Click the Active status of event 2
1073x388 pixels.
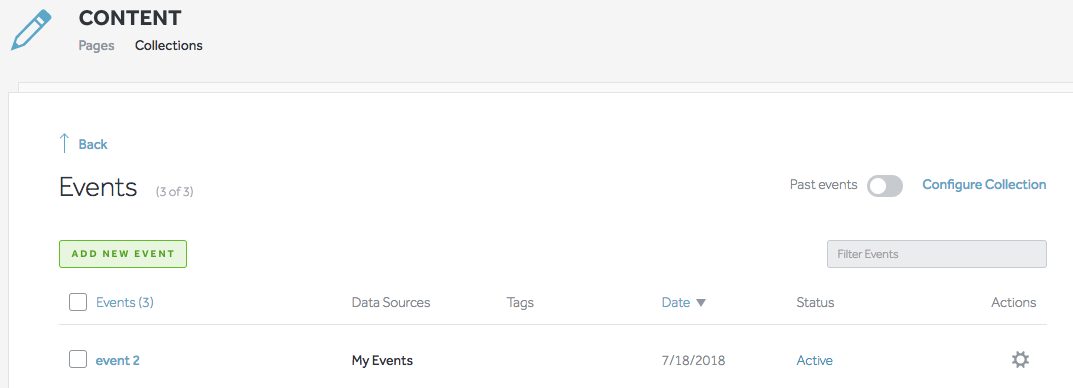click(x=814, y=361)
